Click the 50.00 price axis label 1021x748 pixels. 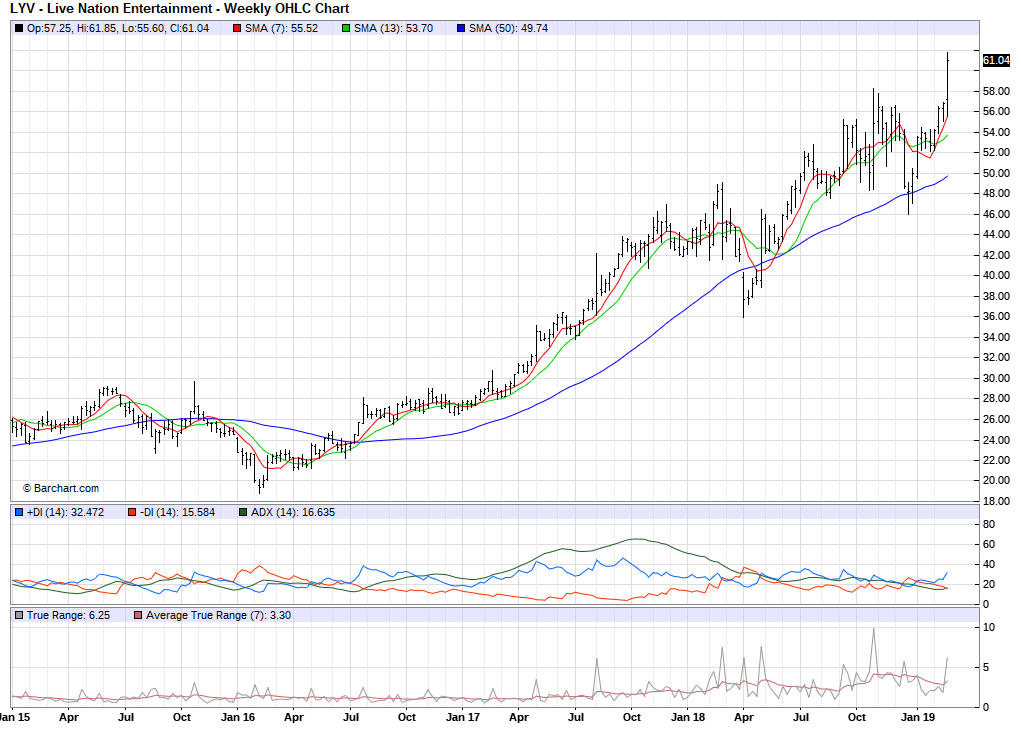coord(996,173)
